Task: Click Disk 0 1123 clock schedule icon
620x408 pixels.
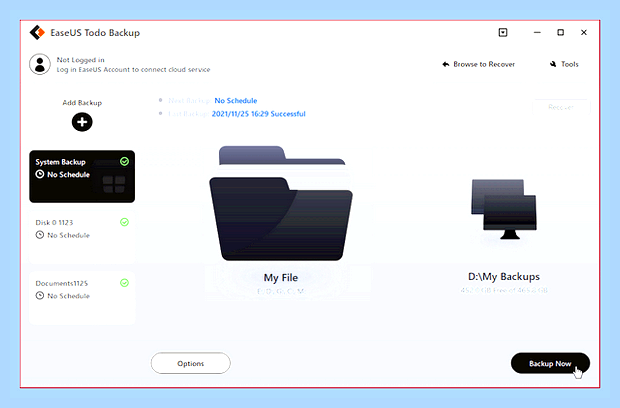Action: click(x=40, y=235)
